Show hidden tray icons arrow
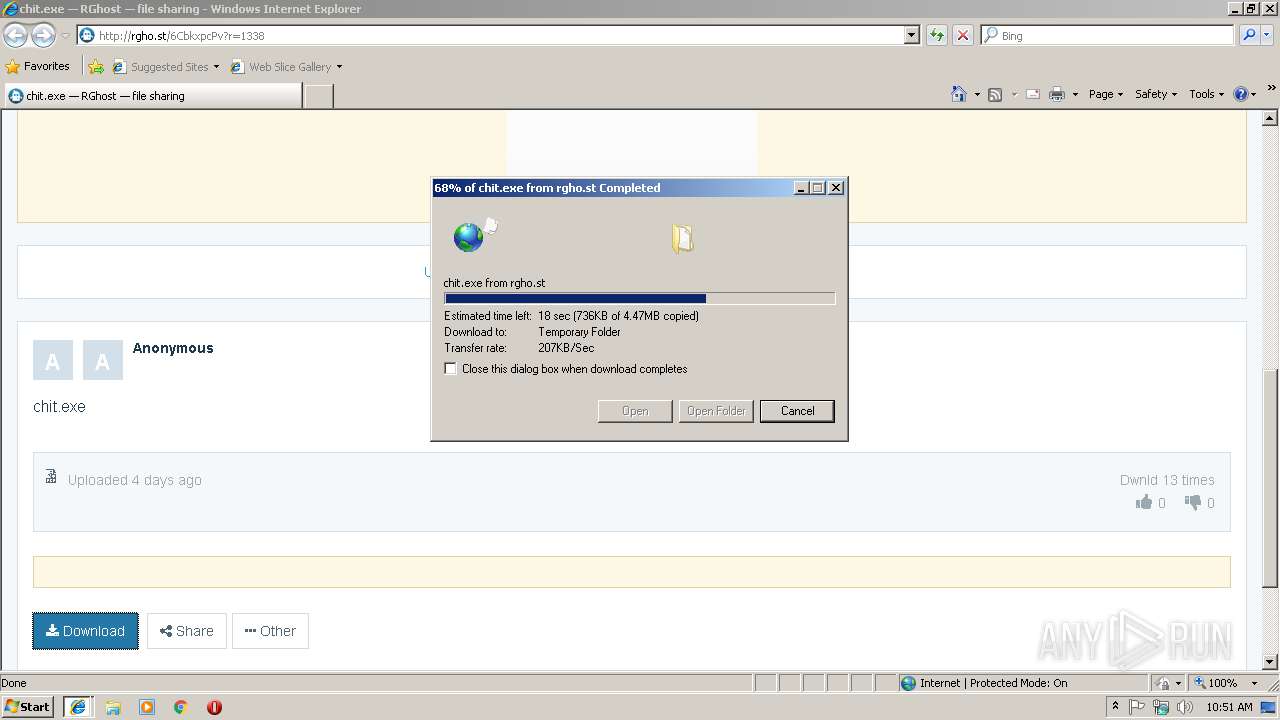Viewport: 1280px width, 720px height. coord(1115,707)
